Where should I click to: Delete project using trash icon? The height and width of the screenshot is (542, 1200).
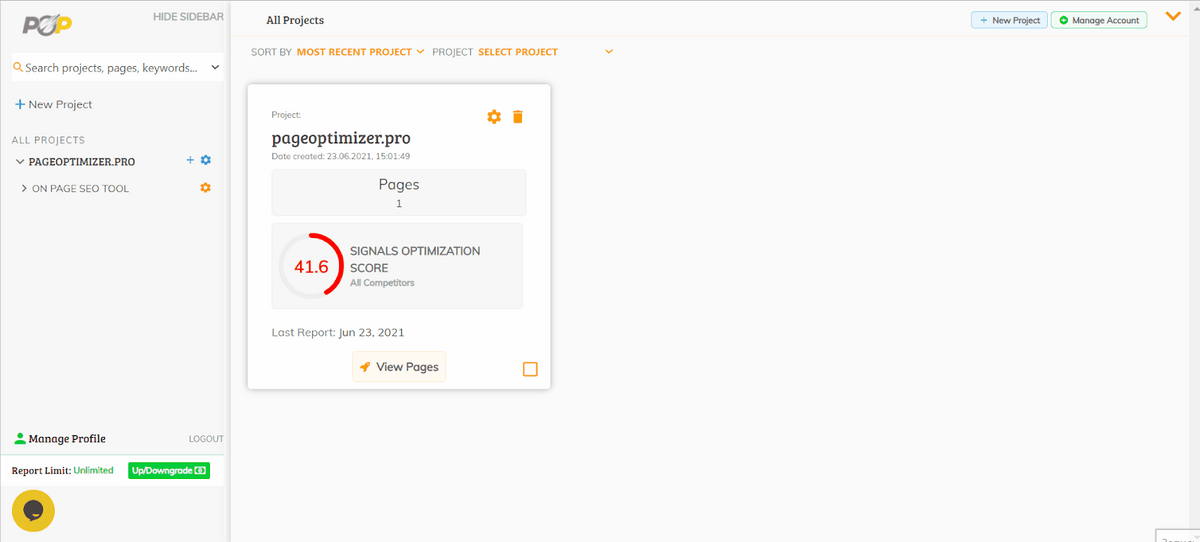[x=517, y=117]
